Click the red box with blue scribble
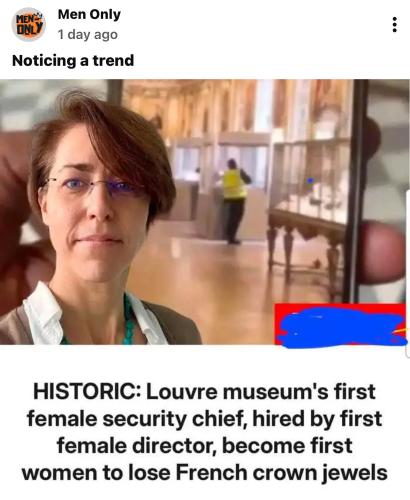 [x=340, y=324]
